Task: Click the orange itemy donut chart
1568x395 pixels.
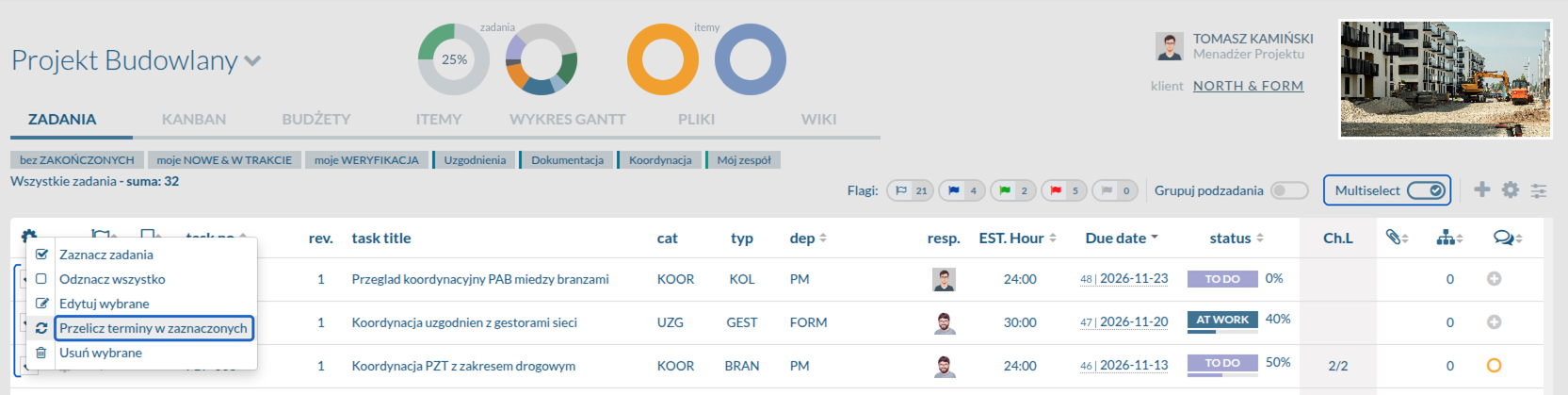Action: (x=663, y=59)
